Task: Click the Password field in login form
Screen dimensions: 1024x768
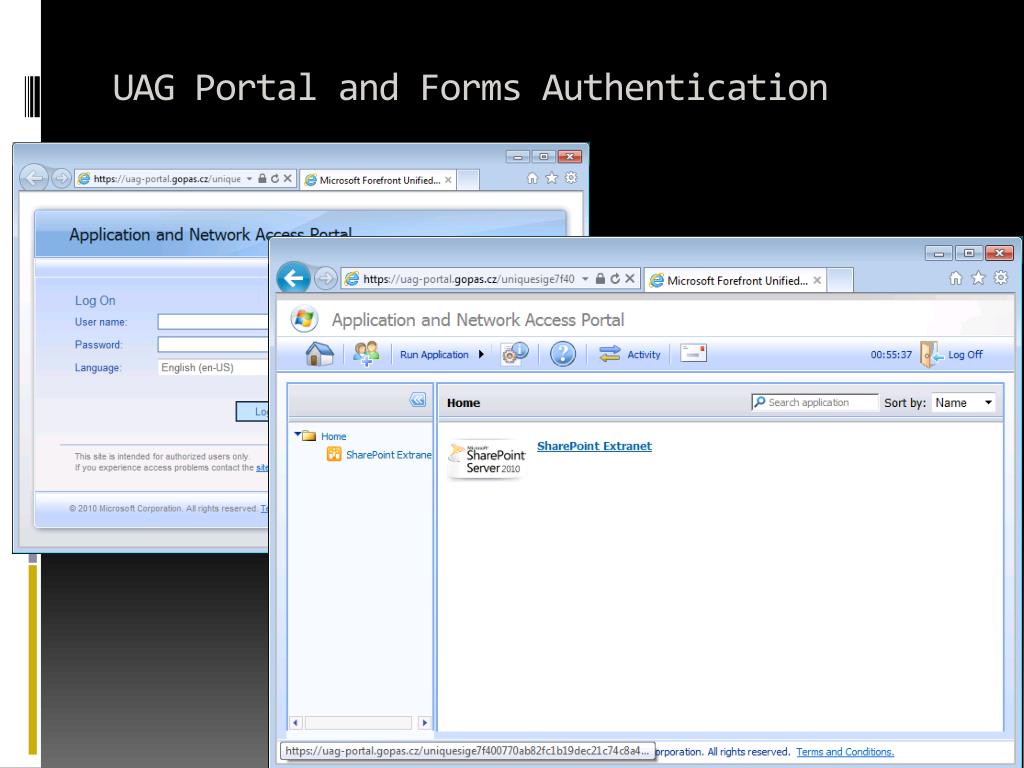Action: pyautogui.click(x=213, y=344)
